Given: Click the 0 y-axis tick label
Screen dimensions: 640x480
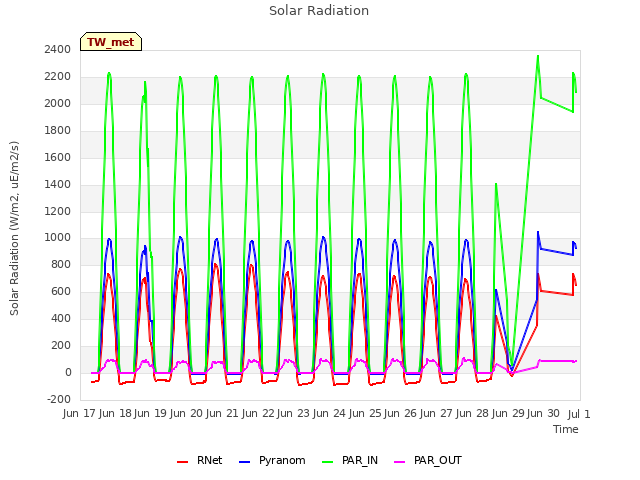Looking at the screenshot, I should 68,372.
